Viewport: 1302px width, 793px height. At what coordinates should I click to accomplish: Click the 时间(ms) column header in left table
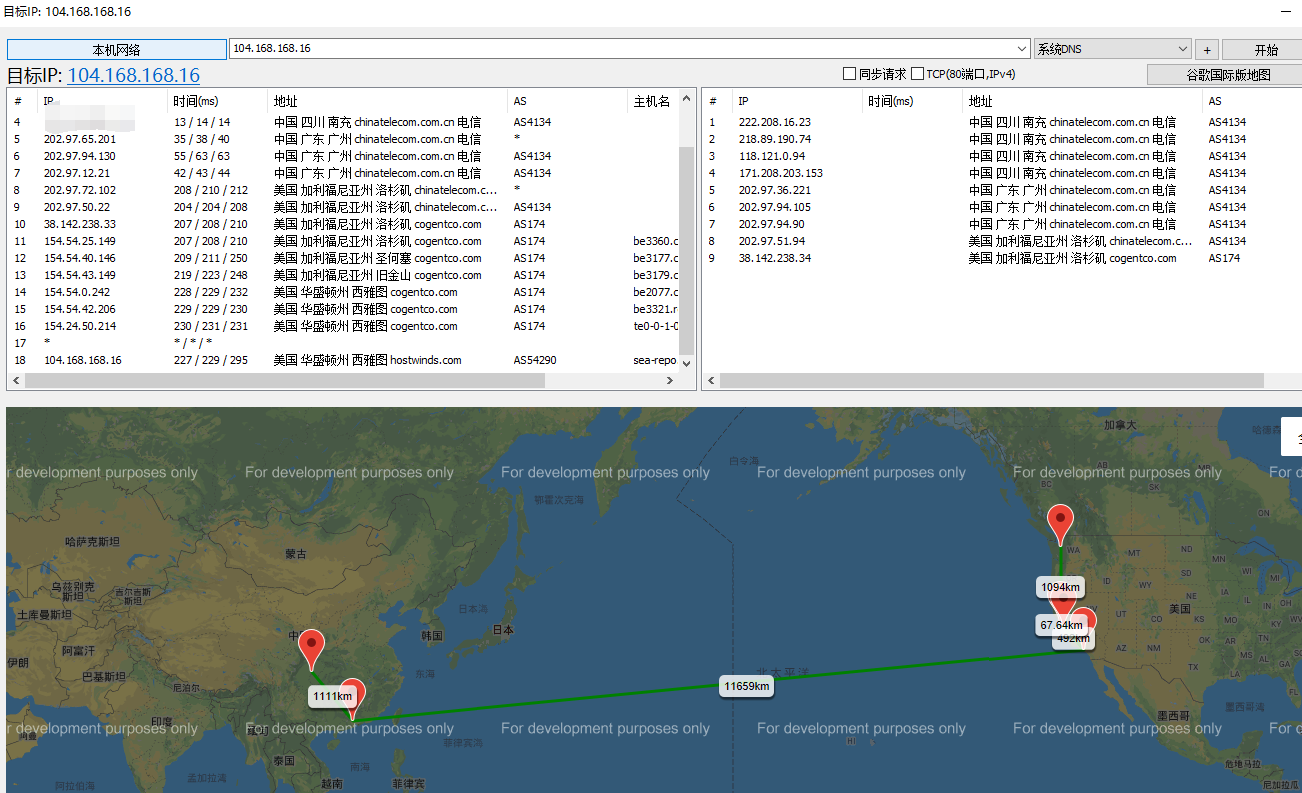click(195, 101)
